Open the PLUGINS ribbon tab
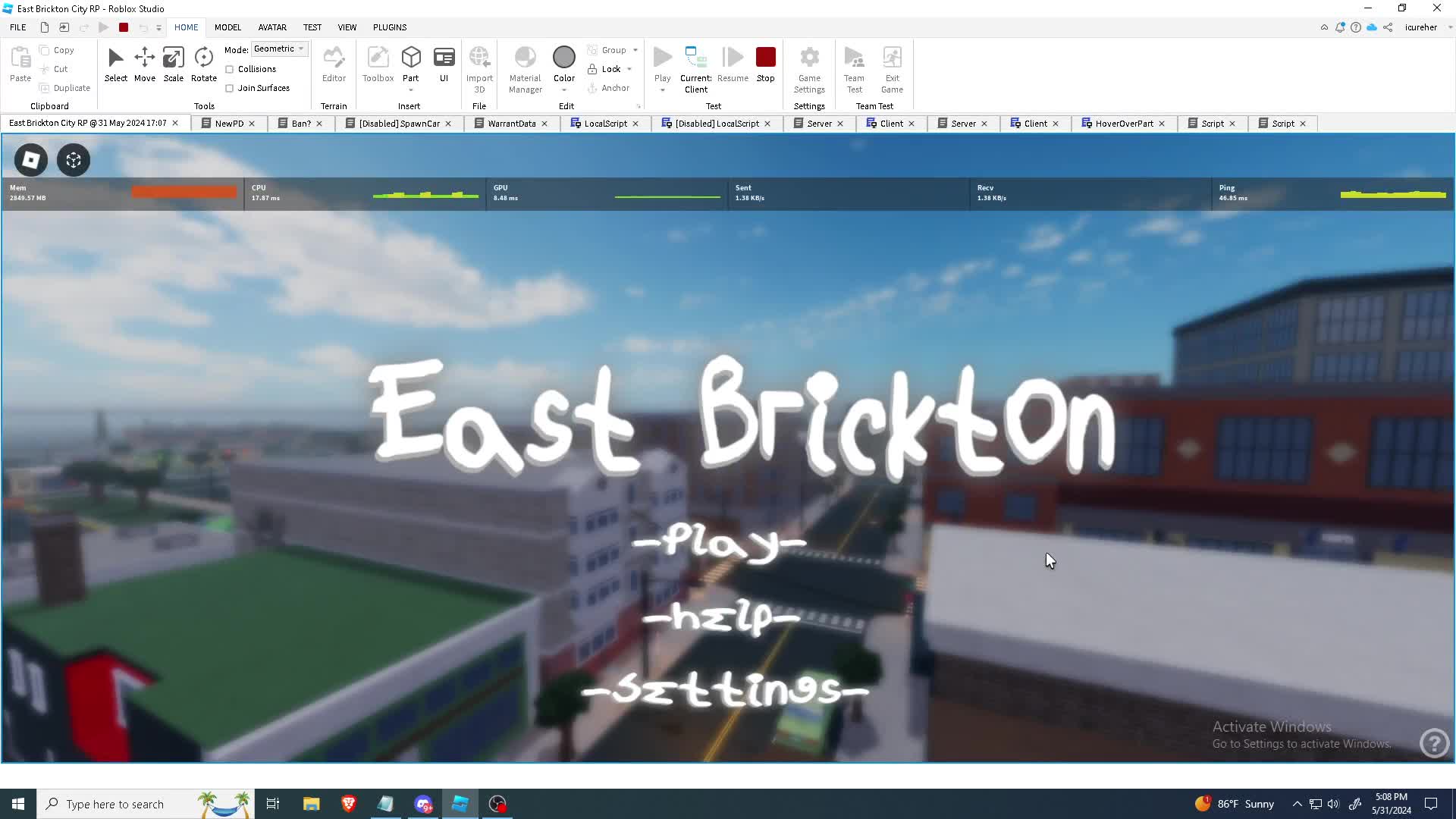 [389, 27]
